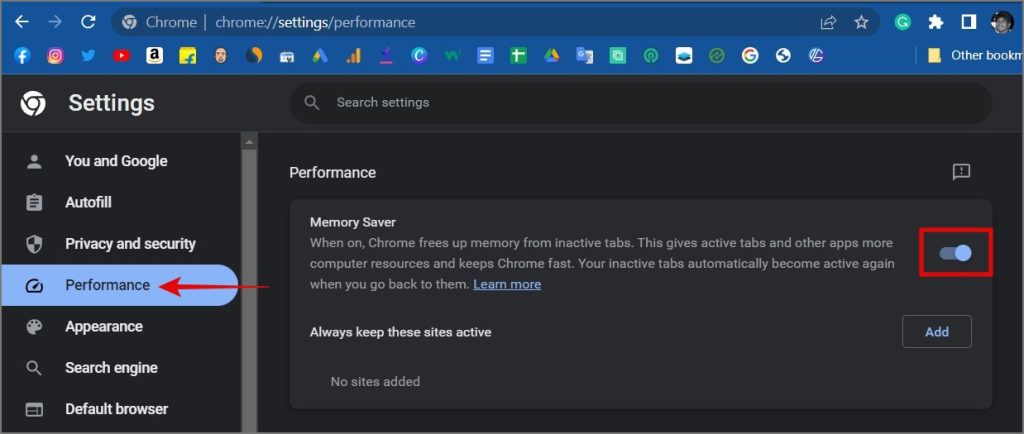The height and width of the screenshot is (434, 1024).
Task: Click the share page icon in address bar
Action: (x=828, y=22)
